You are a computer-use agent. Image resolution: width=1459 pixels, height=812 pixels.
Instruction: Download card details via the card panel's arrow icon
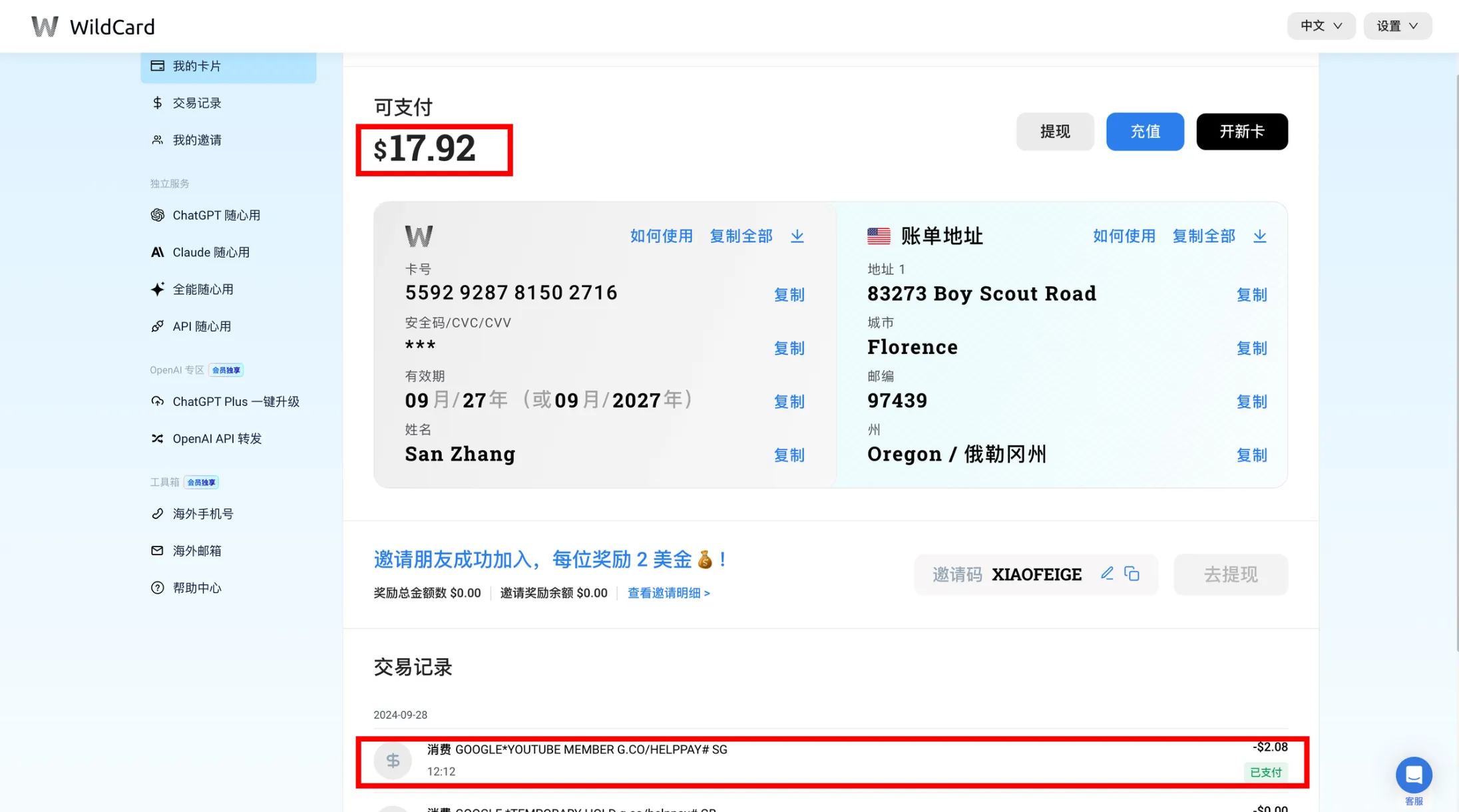click(797, 236)
